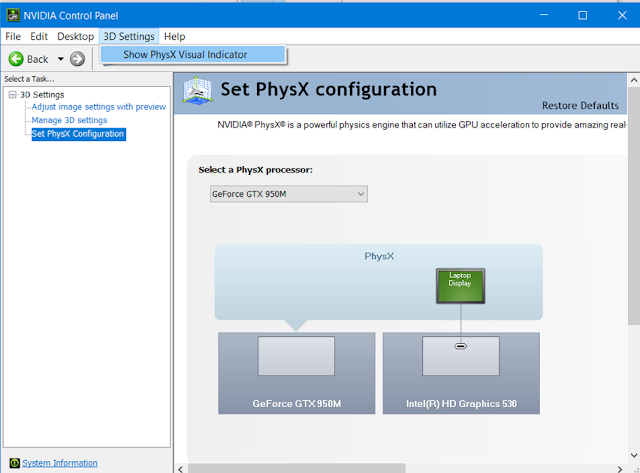This screenshot has width=640, height=473.
Task: Click the NVIDIA Control Panel title icon
Action: coord(13,16)
